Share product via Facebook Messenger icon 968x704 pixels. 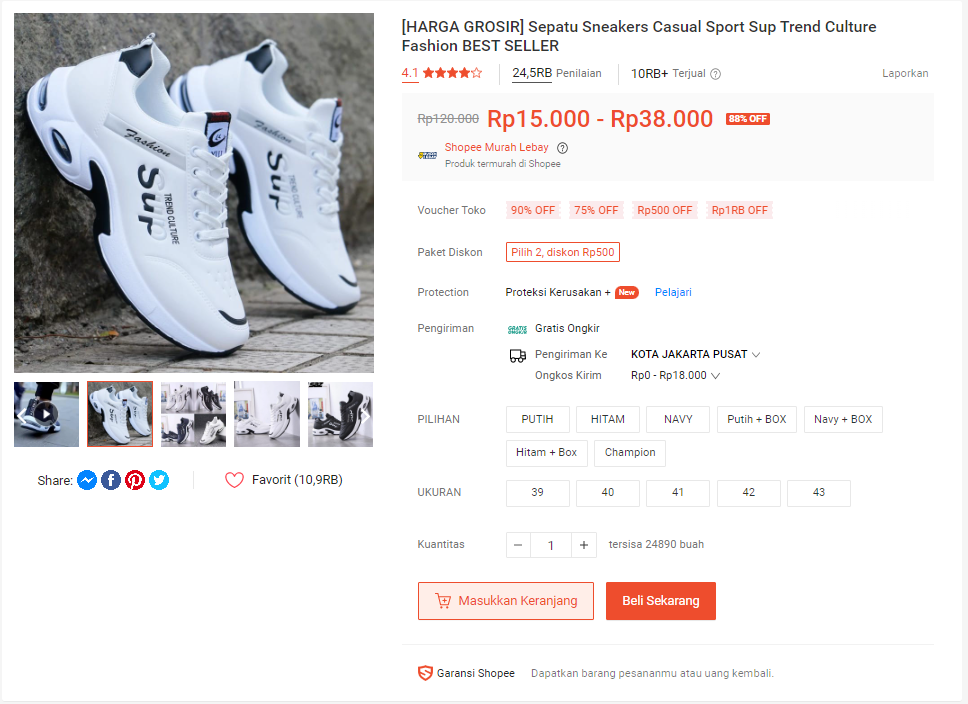pos(87,480)
